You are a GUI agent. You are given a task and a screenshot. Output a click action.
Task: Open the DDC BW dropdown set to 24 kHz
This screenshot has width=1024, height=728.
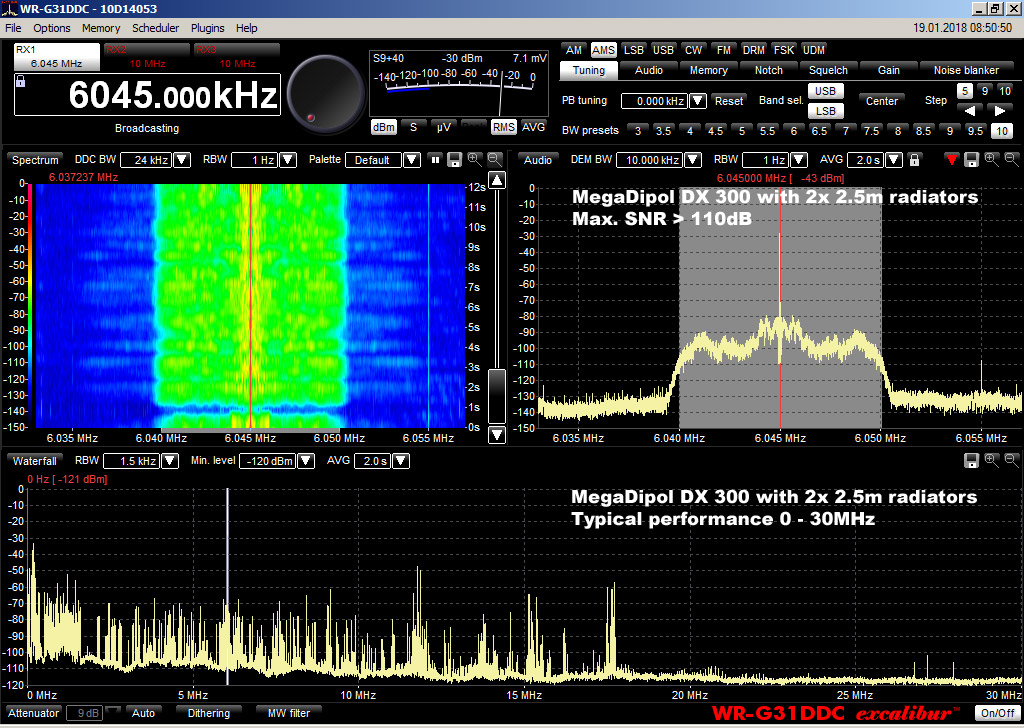183,159
